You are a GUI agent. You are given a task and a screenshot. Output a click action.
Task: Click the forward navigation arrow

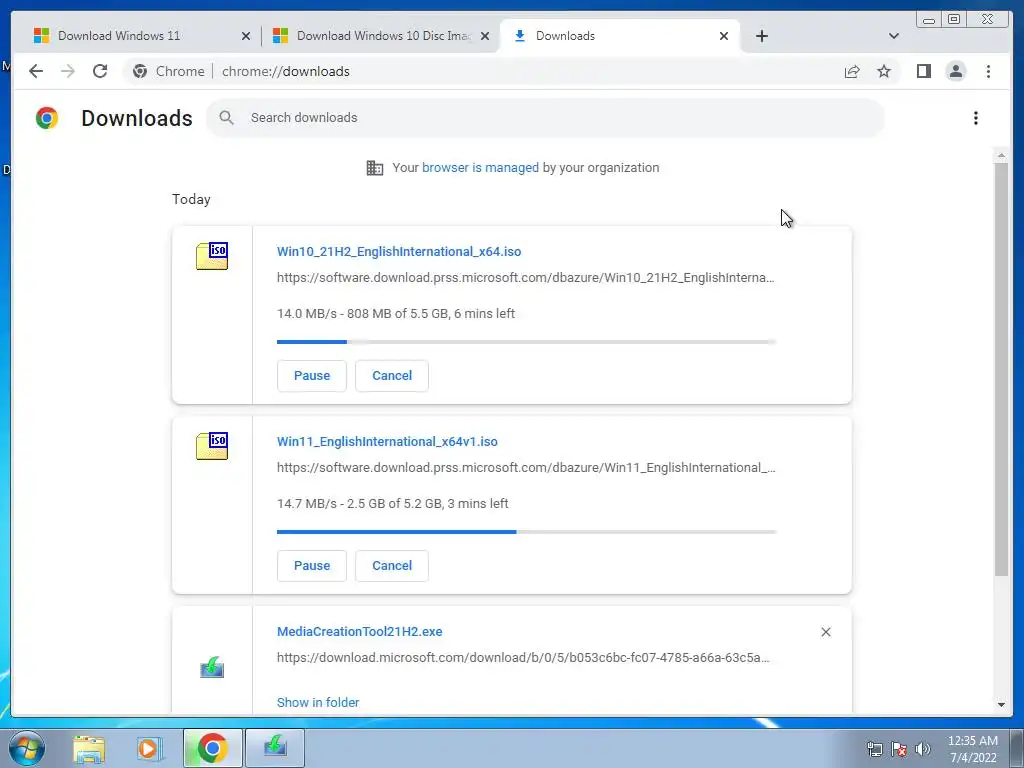(x=68, y=71)
